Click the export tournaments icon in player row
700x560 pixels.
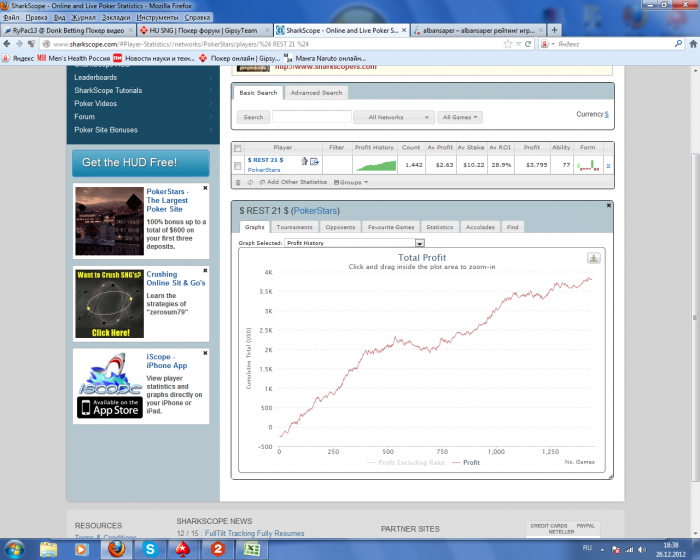314,161
